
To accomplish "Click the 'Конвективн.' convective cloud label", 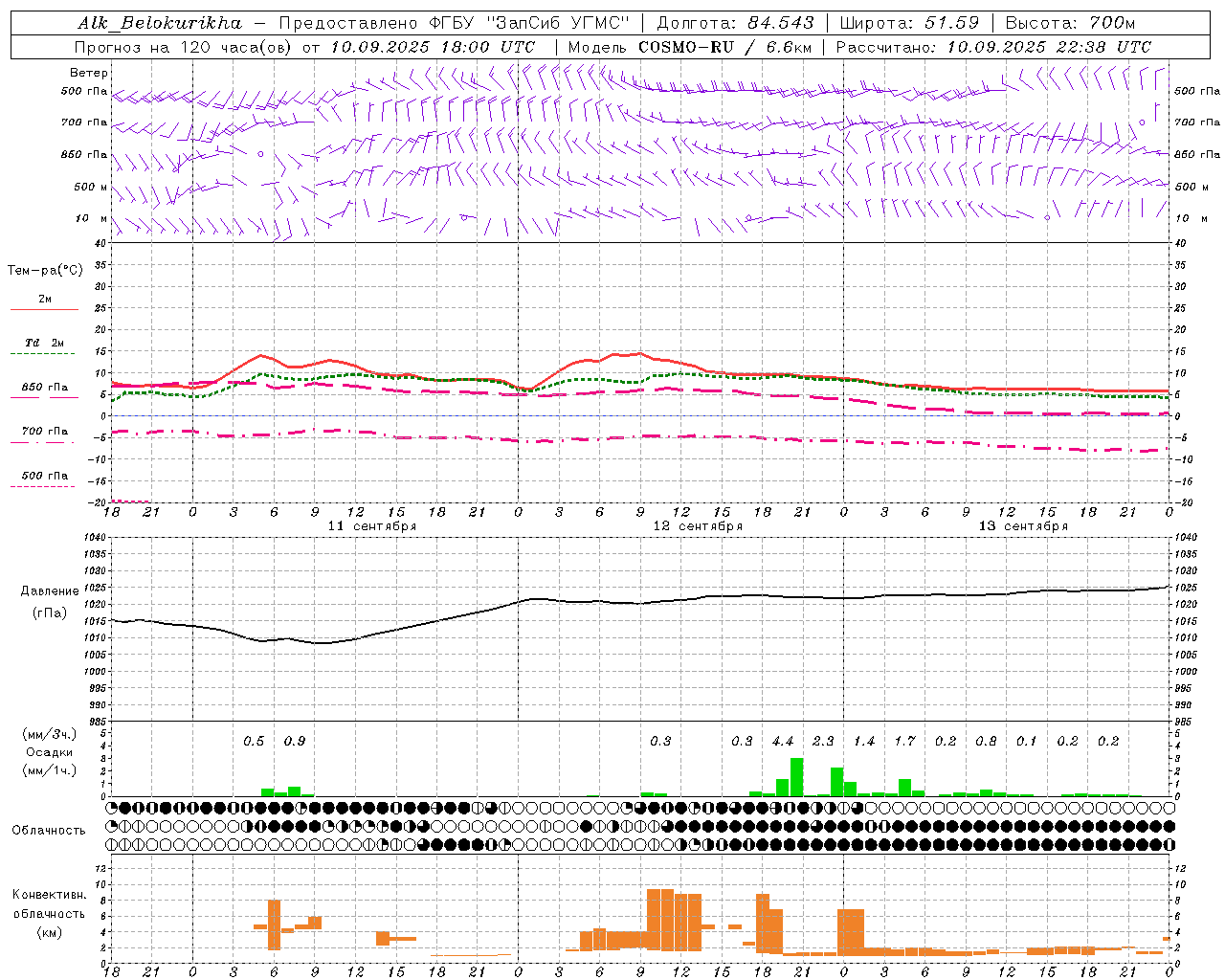I will (49, 895).
